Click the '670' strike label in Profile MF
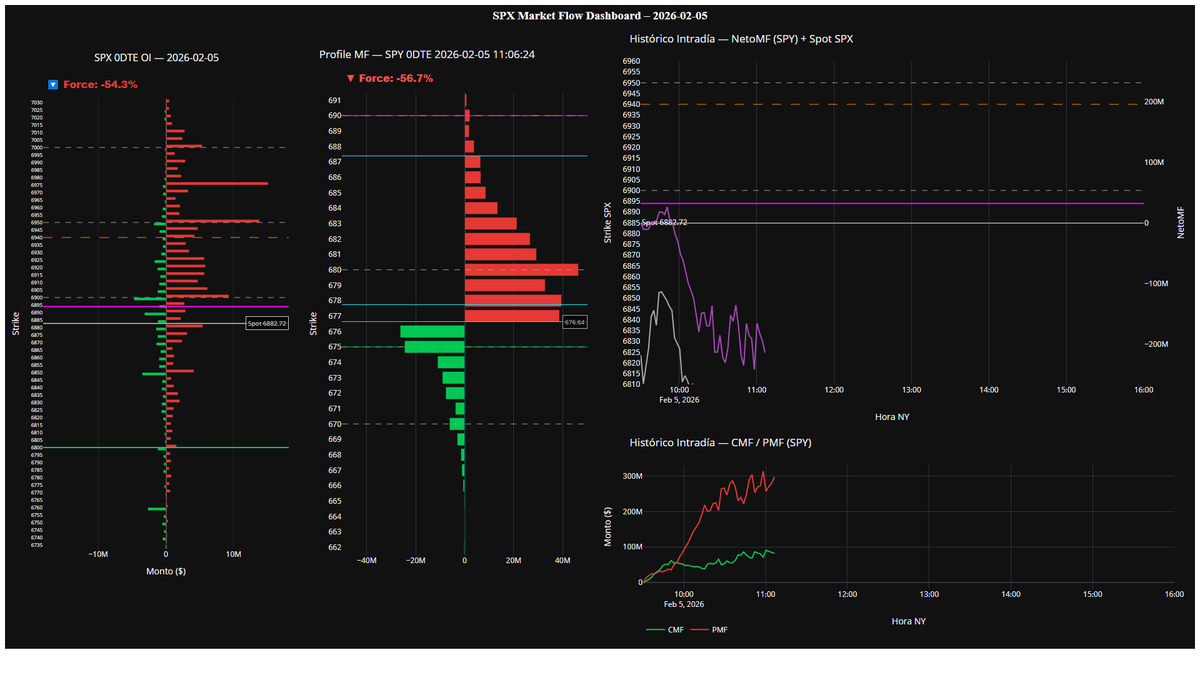 pos(335,424)
